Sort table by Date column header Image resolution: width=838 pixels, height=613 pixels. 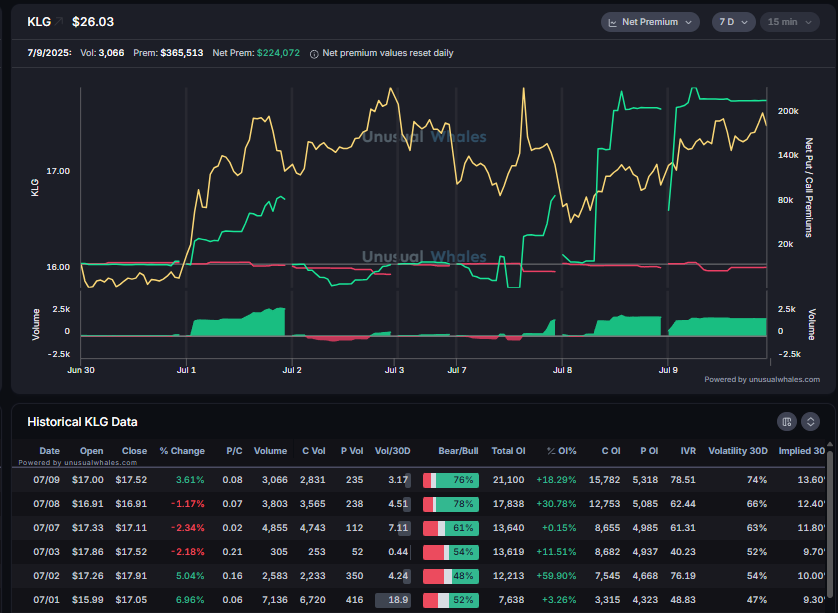[x=49, y=451]
